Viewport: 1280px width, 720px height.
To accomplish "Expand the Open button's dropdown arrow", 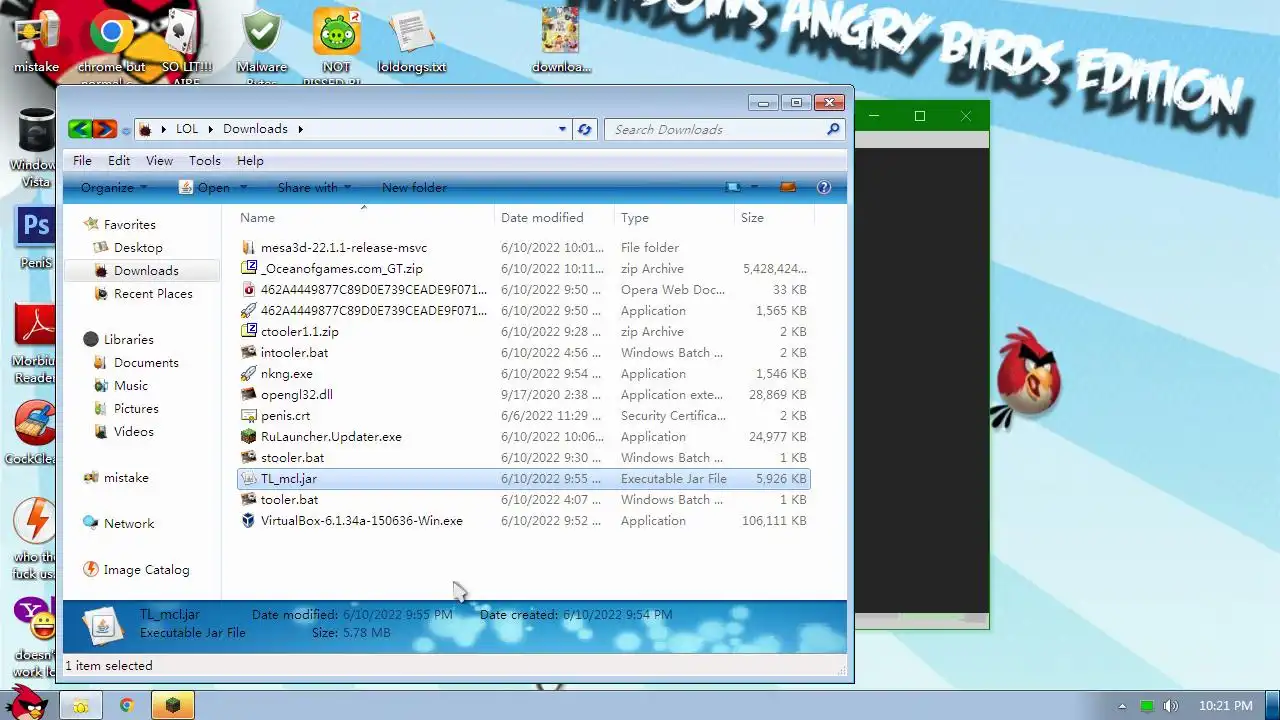I will 243,187.
